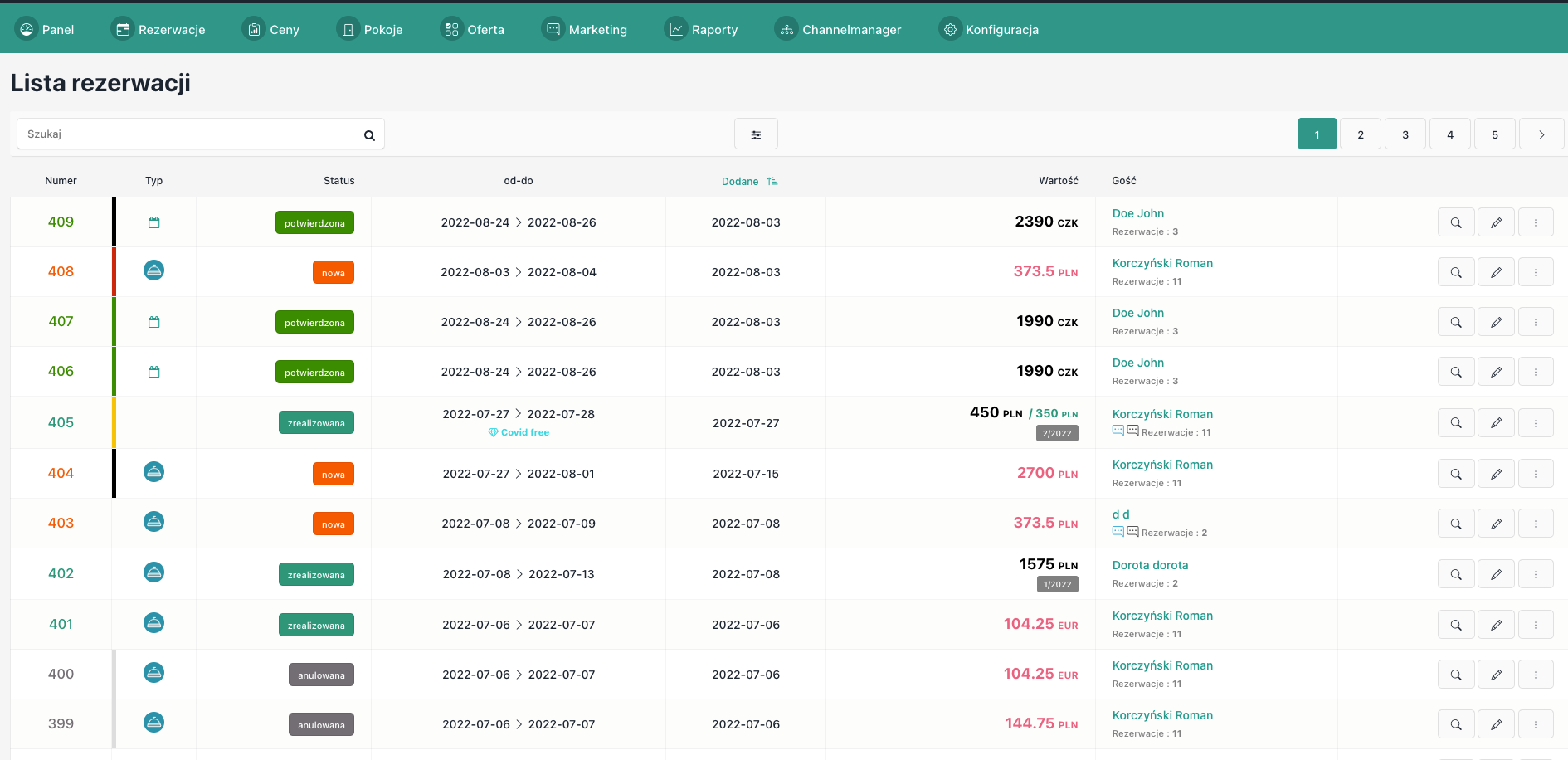The height and width of the screenshot is (760, 1568).
Task: Open the Konfiguracja menu
Action: [988, 29]
